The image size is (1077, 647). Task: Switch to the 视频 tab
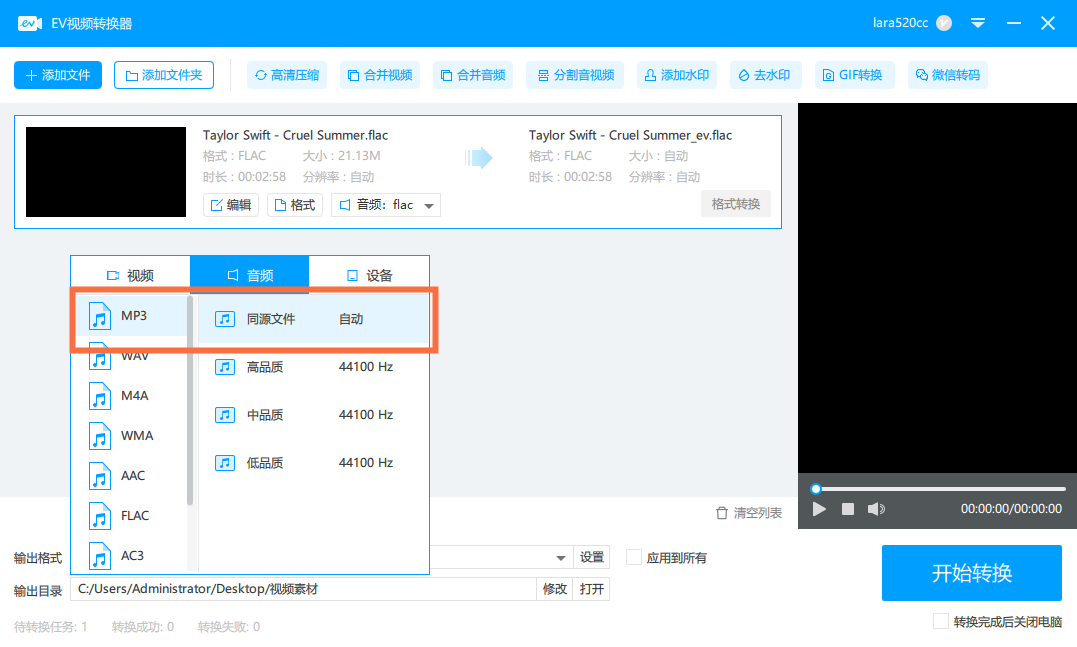[131, 275]
